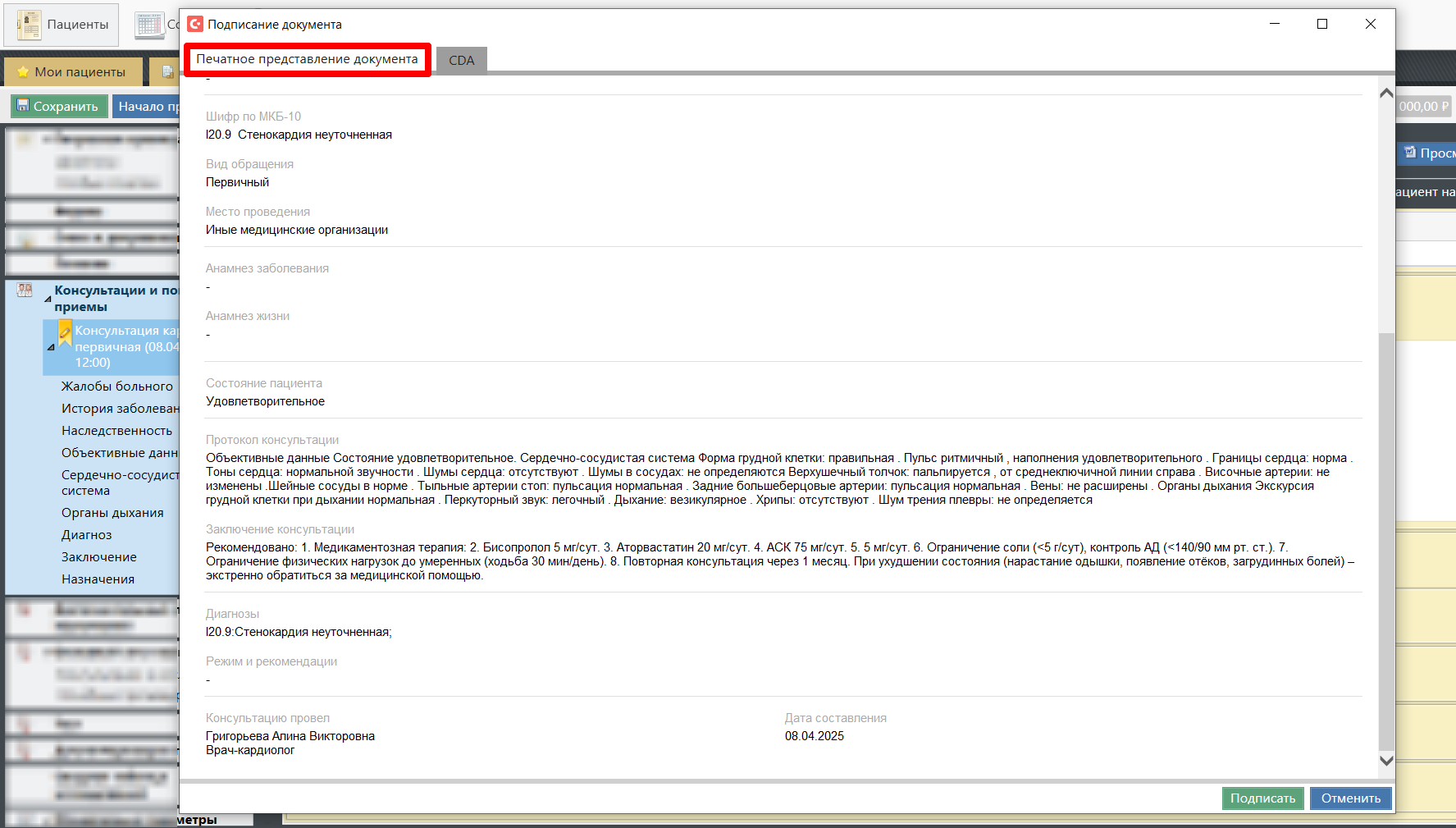Click the calendar icon next to Пациенты
Image resolution: width=1456 pixels, height=828 pixels.
(x=150, y=25)
